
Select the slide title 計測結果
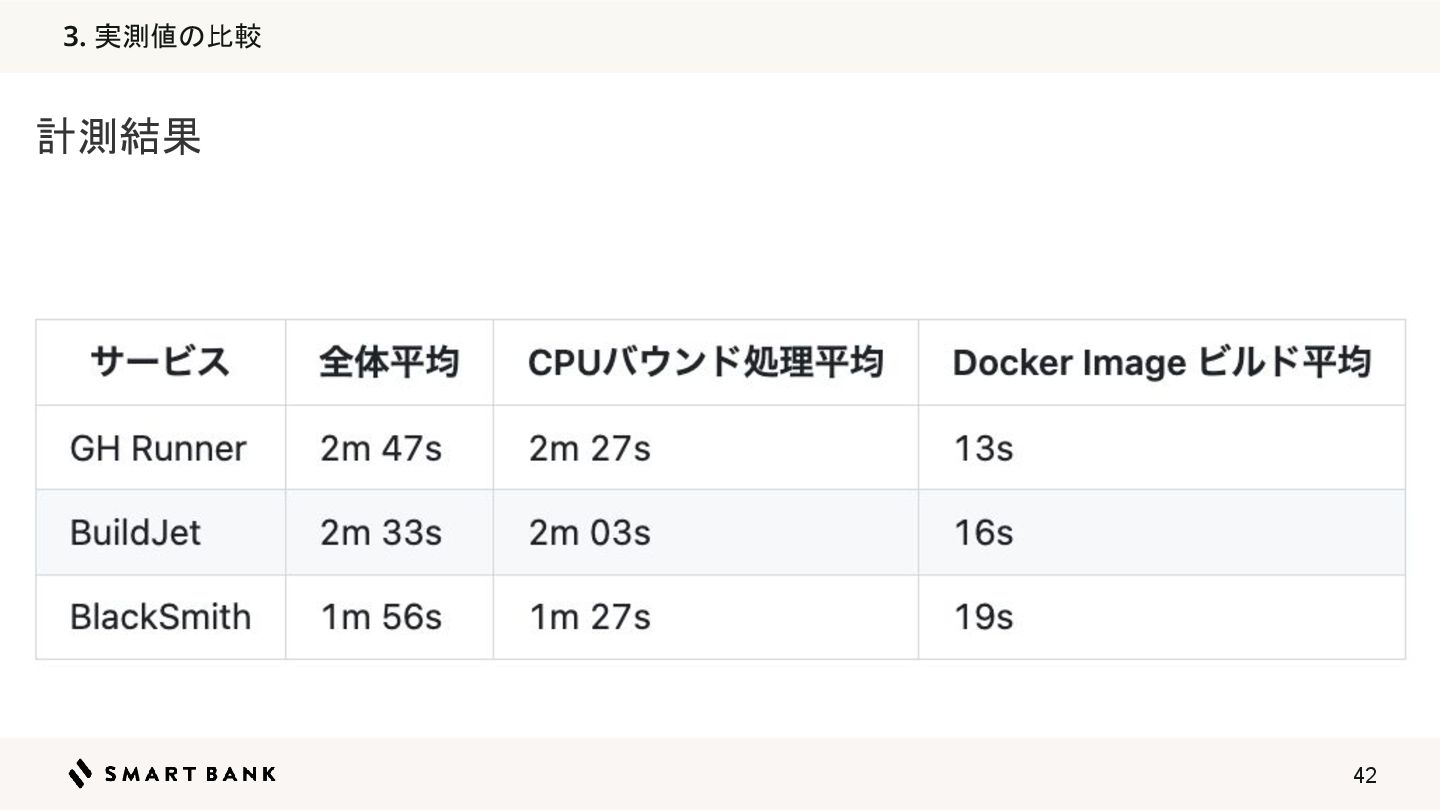[x=119, y=137]
